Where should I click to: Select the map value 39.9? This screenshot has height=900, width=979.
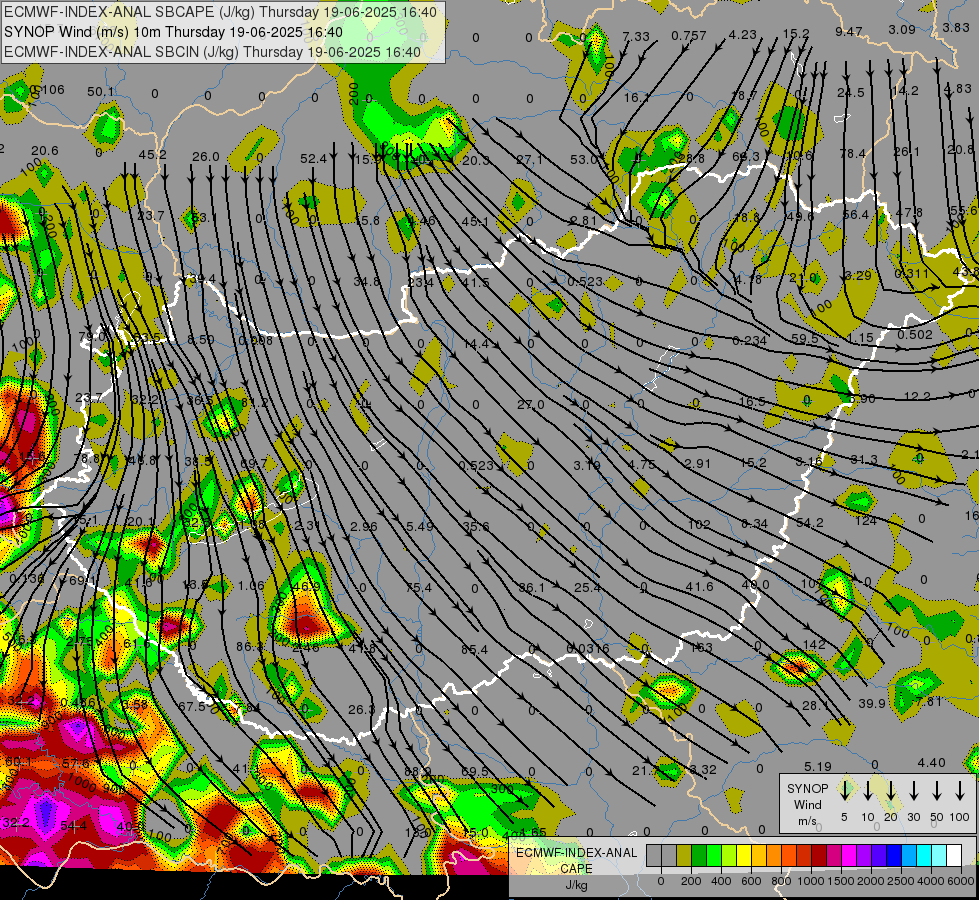tap(872, 704)
